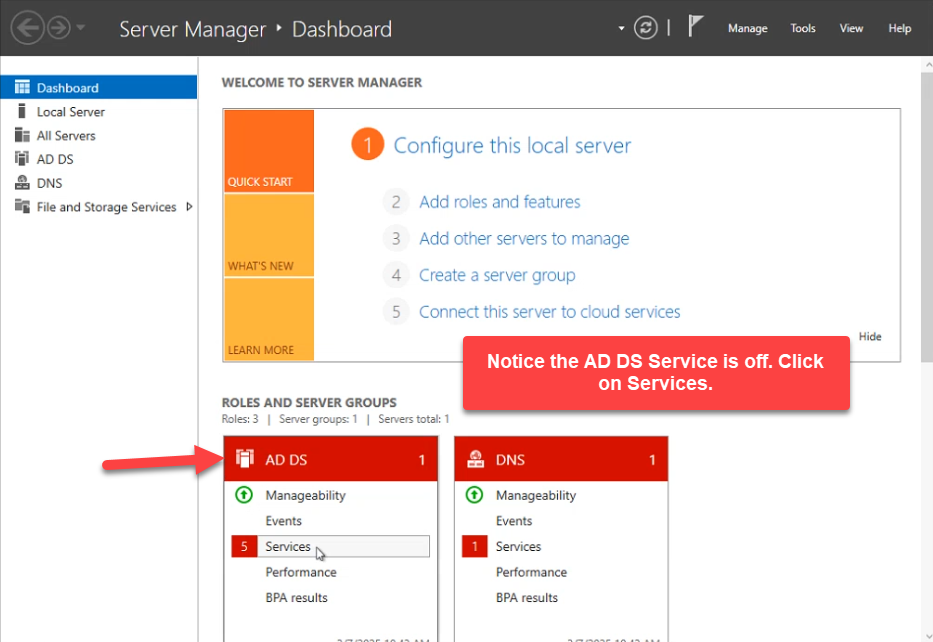The height and width of the screenshot is (642, 933).
Task: Open the Manage menu
Action: [747, 28]
